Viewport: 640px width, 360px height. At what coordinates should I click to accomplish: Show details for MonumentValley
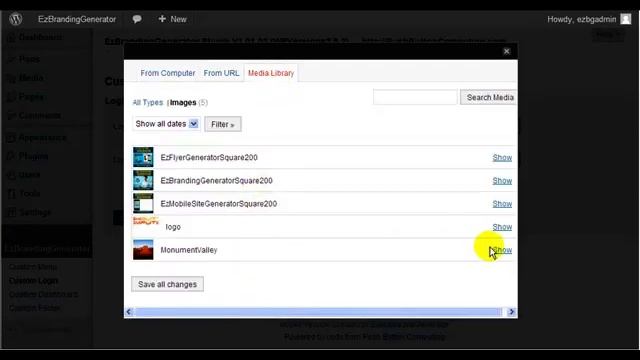point(502,250)
